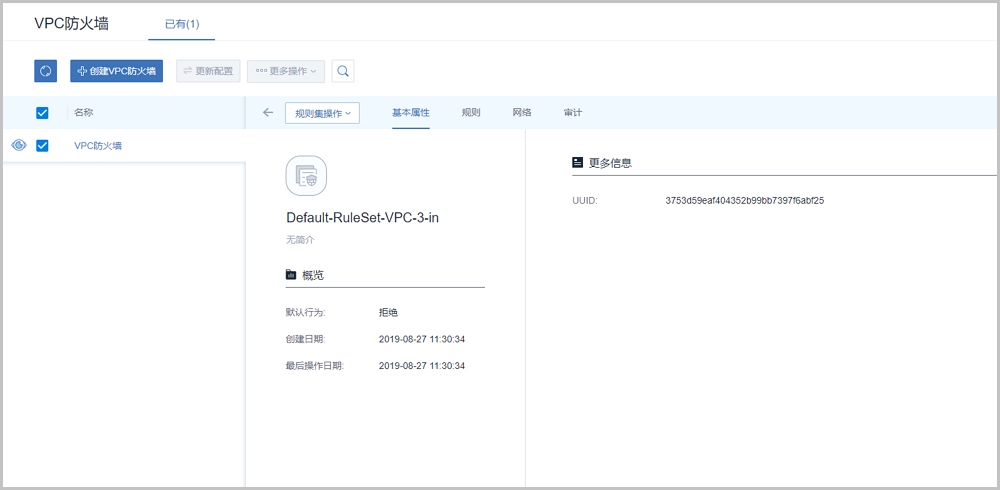Open the 网络 tab

pos(522,113)
